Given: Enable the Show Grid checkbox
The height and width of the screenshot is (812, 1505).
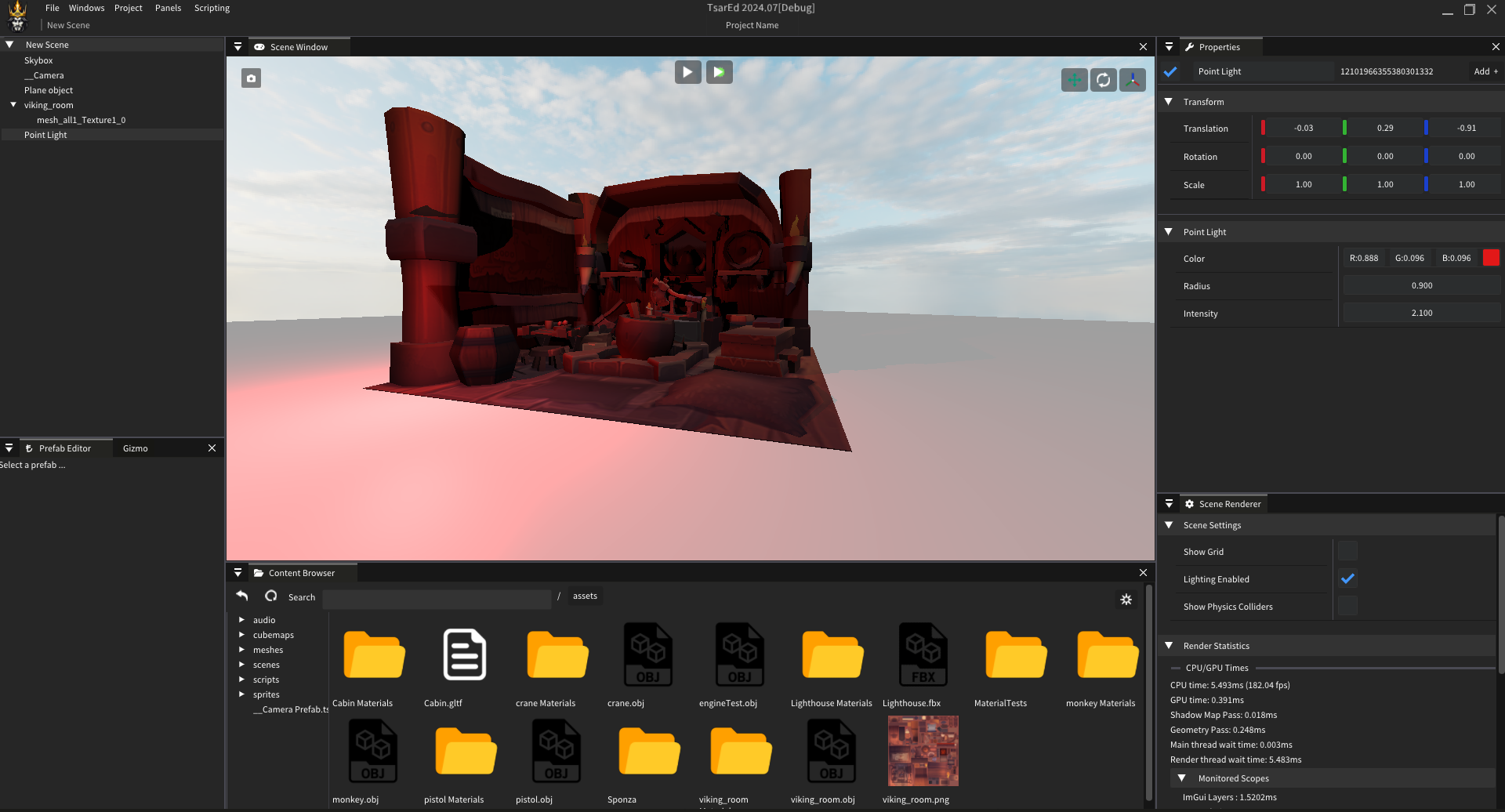Looking at the screenshot, I should tap(1347, 551).
